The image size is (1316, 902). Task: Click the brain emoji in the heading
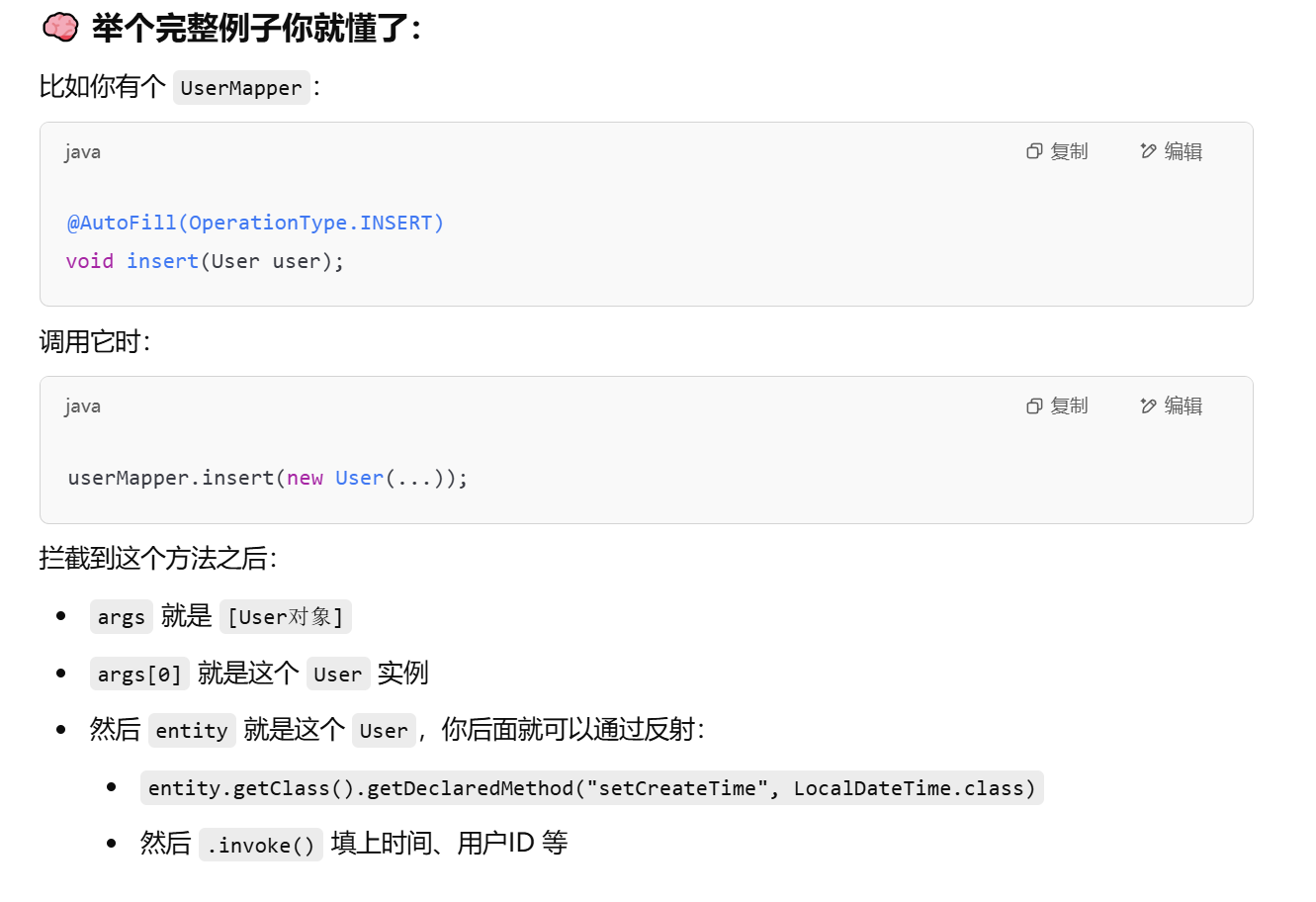pos(61,28)
